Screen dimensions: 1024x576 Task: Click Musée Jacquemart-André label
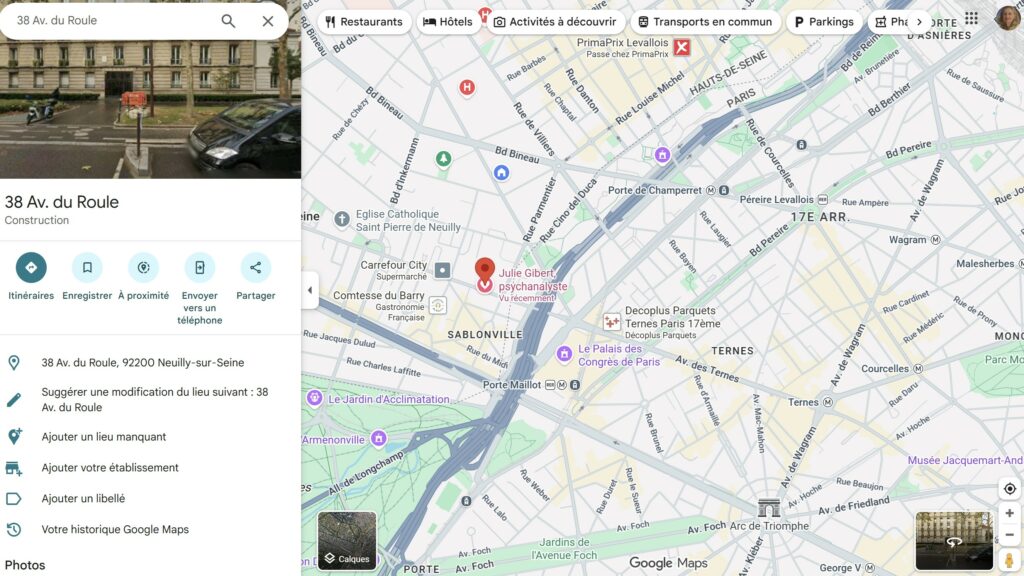click(x=965, y=460)
